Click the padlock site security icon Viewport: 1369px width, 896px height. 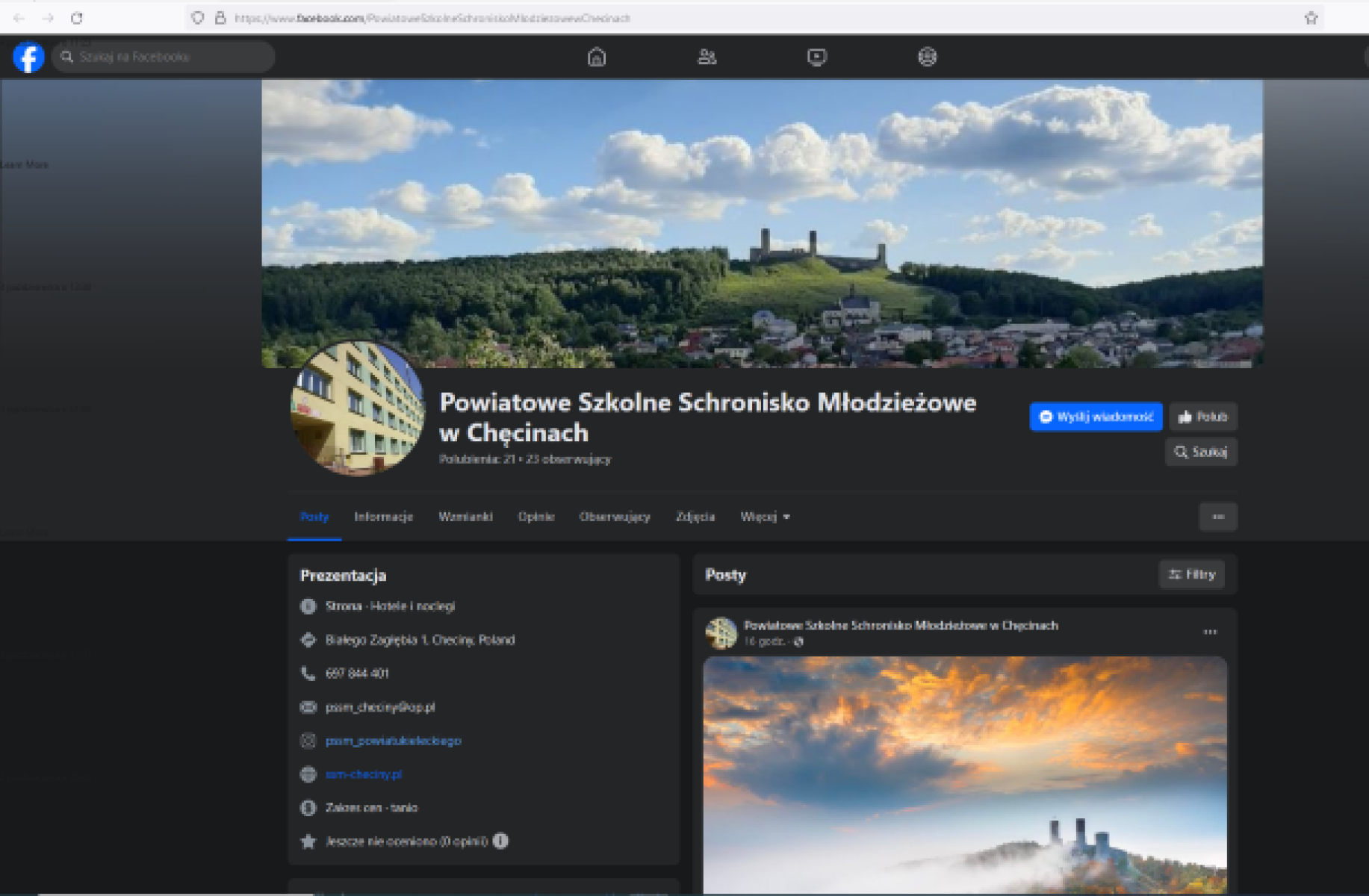(x=220, y=18)
